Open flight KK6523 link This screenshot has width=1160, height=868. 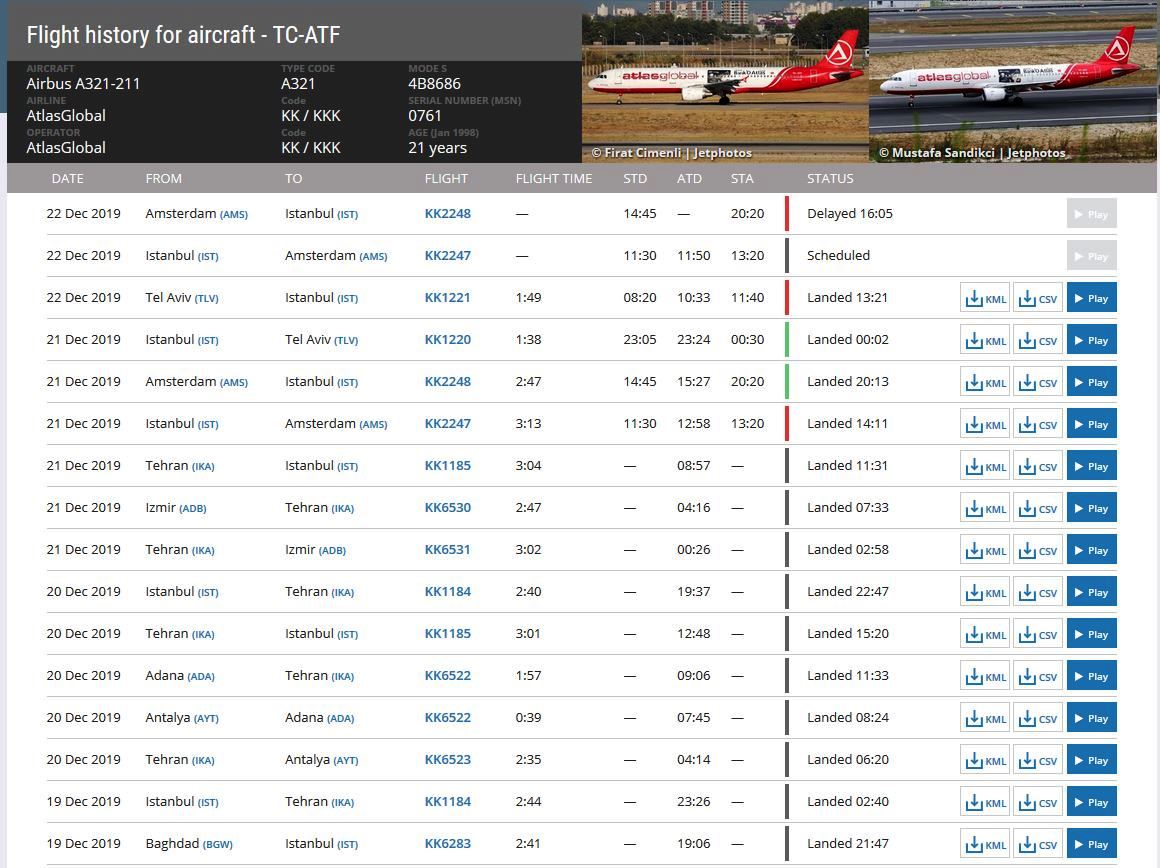click(x=448, y=760)
